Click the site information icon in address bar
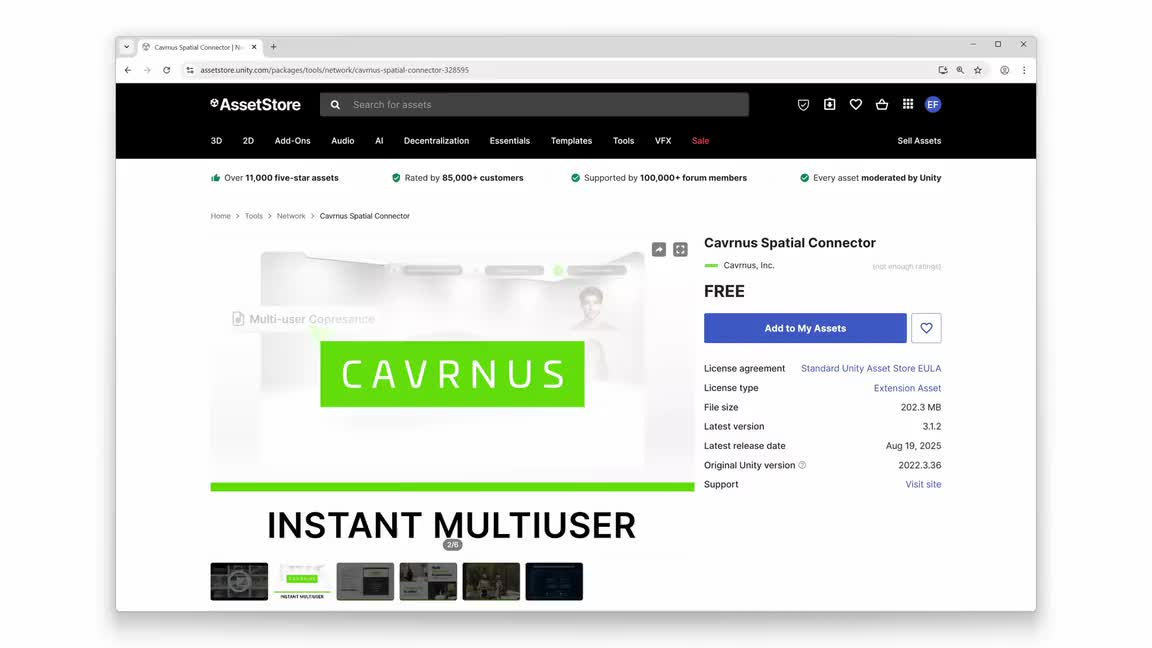The width and height of the screenshot is (1152, 648). [x=190, y=70]
